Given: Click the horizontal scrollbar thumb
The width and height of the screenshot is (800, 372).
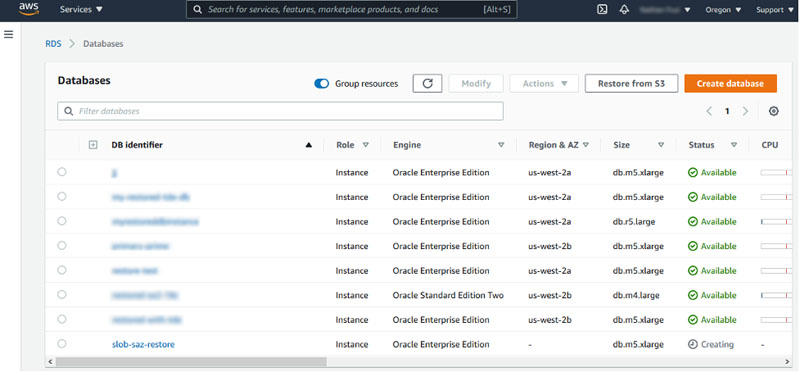Looking at the screenshot, I should coord(191,361).
